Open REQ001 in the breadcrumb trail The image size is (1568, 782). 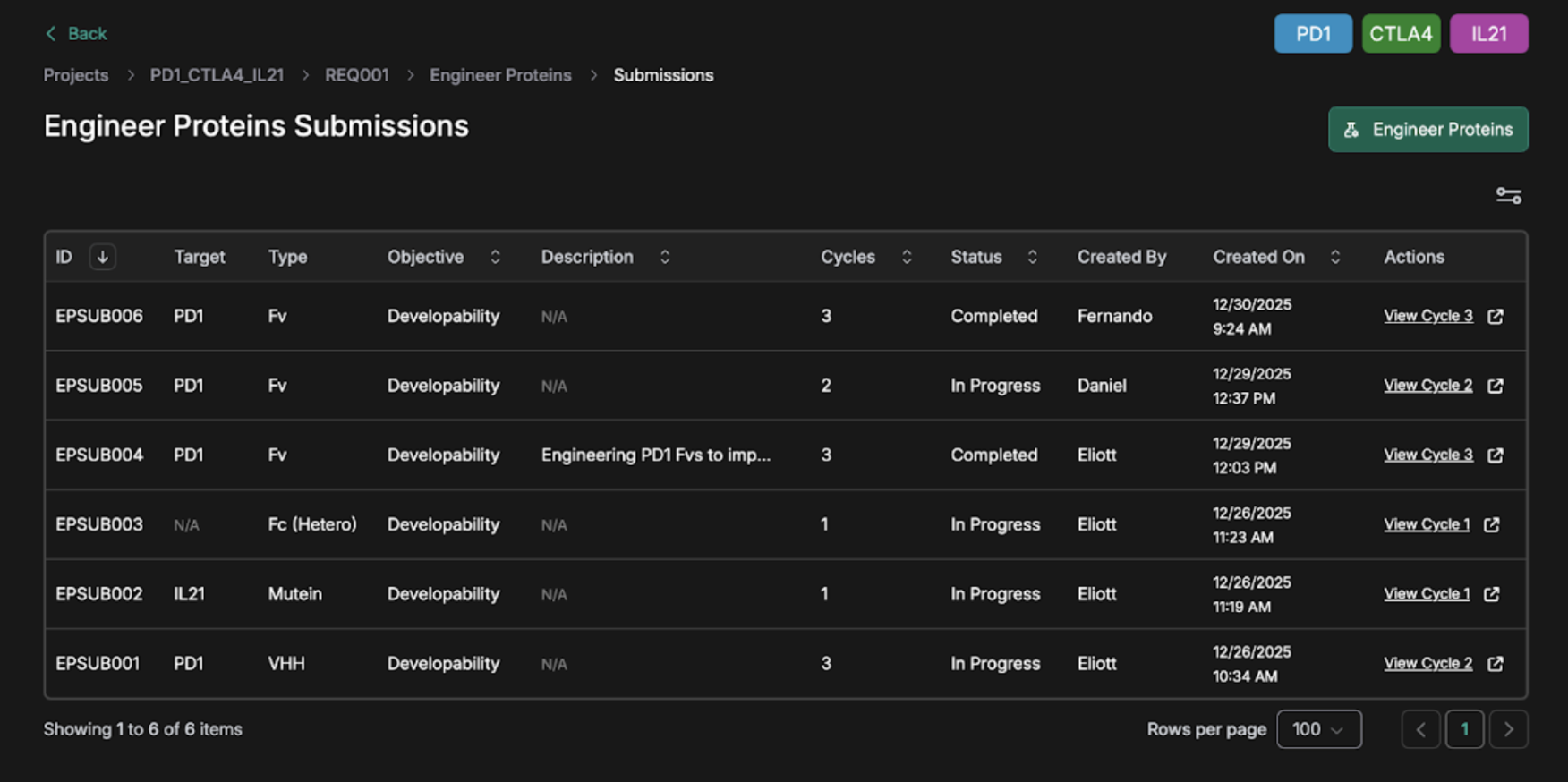[x=356, y=75]
